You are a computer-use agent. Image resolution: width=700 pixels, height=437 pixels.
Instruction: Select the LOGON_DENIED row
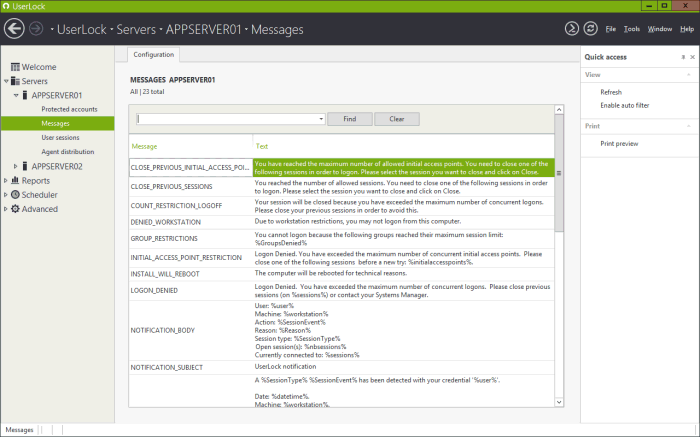pos(342,290)
